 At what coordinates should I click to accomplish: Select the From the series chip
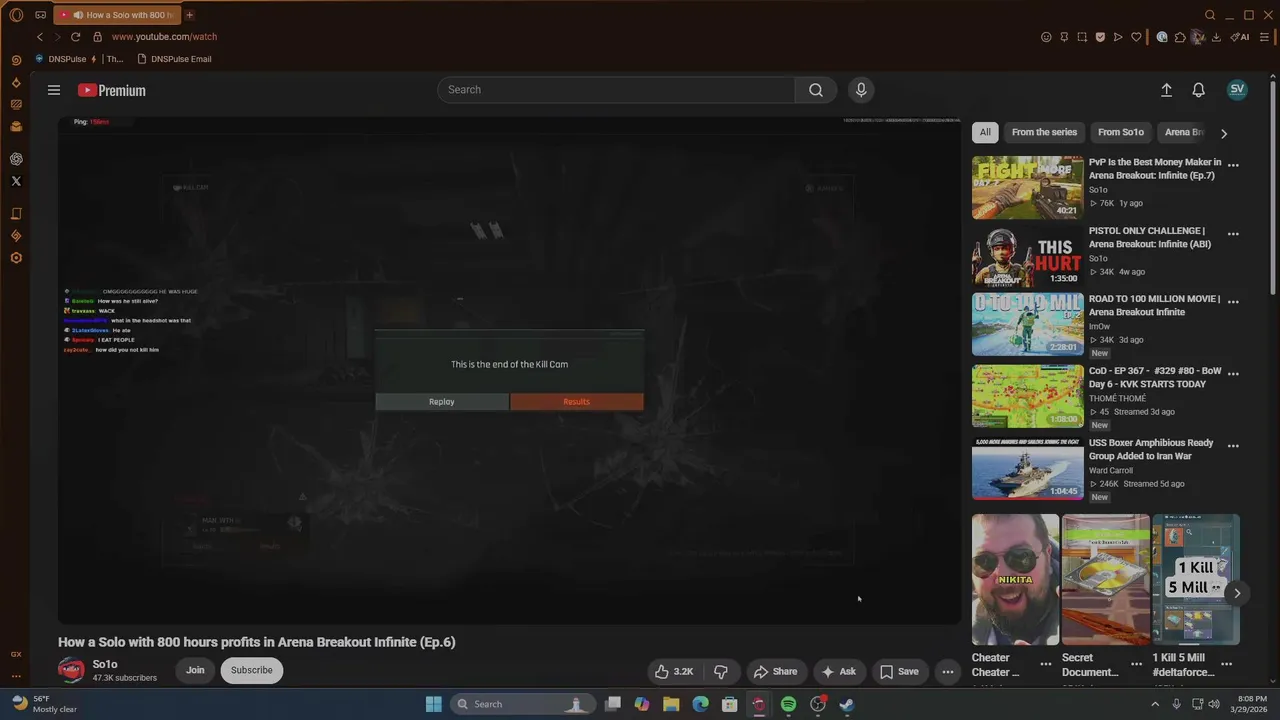(x=1044, y=132)
